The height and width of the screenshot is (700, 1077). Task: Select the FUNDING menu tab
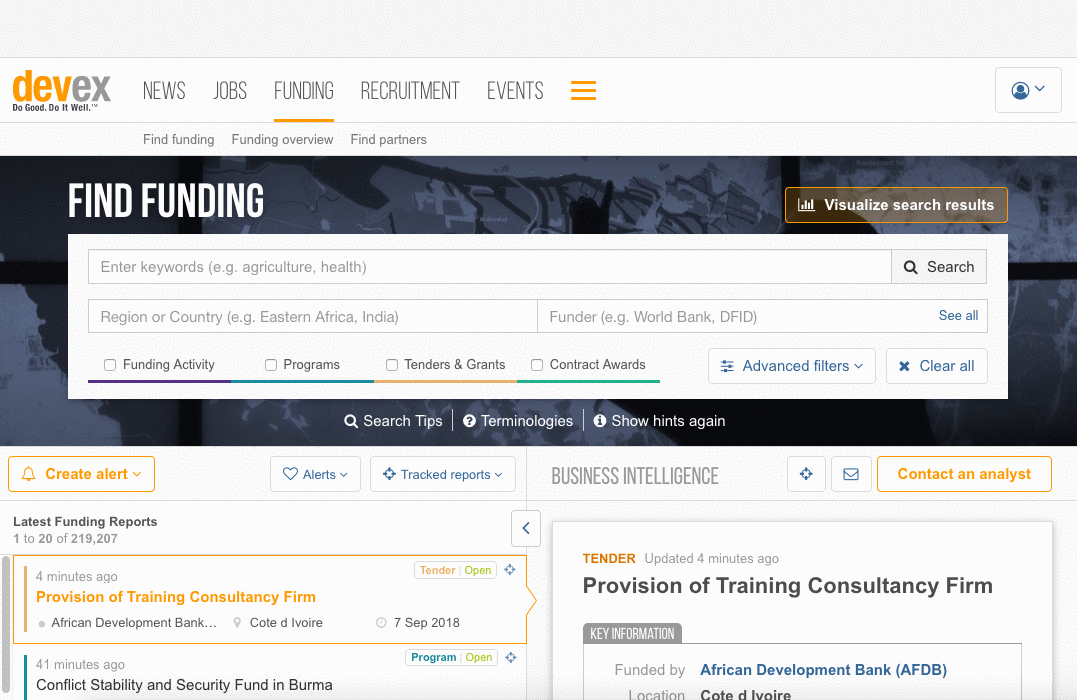[x=304, y=91]
